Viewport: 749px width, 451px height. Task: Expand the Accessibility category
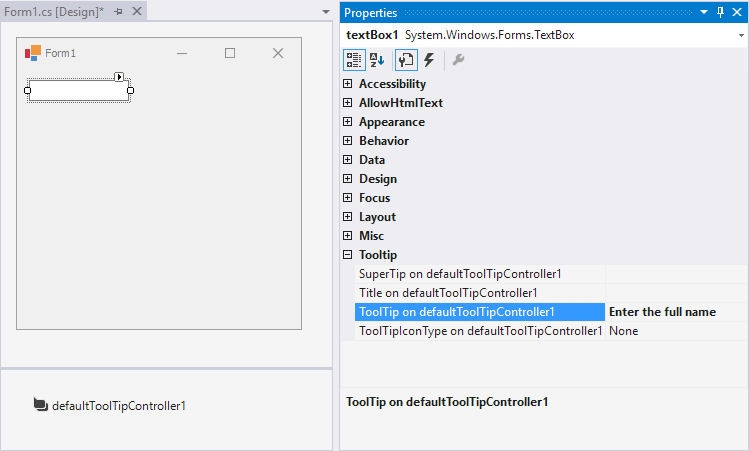pos(348,84)
